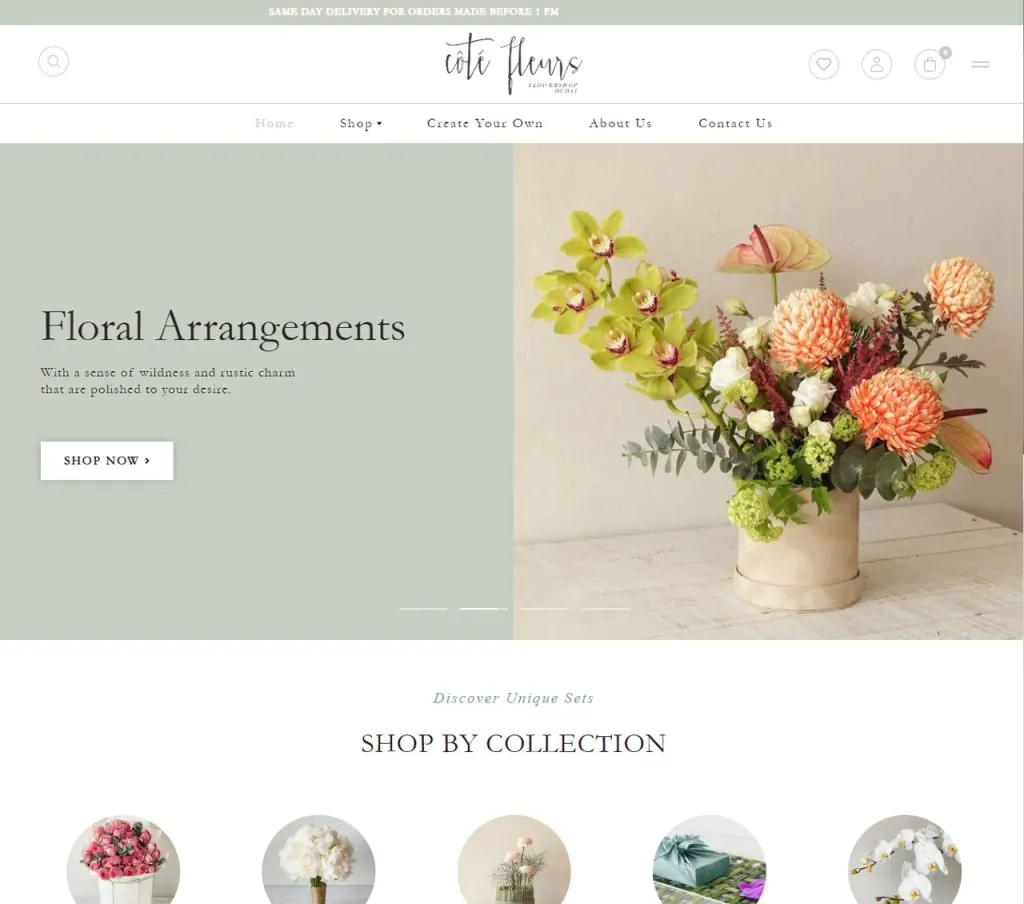Open the search icon in header
1024x904 pixels.
click(54, 61)
